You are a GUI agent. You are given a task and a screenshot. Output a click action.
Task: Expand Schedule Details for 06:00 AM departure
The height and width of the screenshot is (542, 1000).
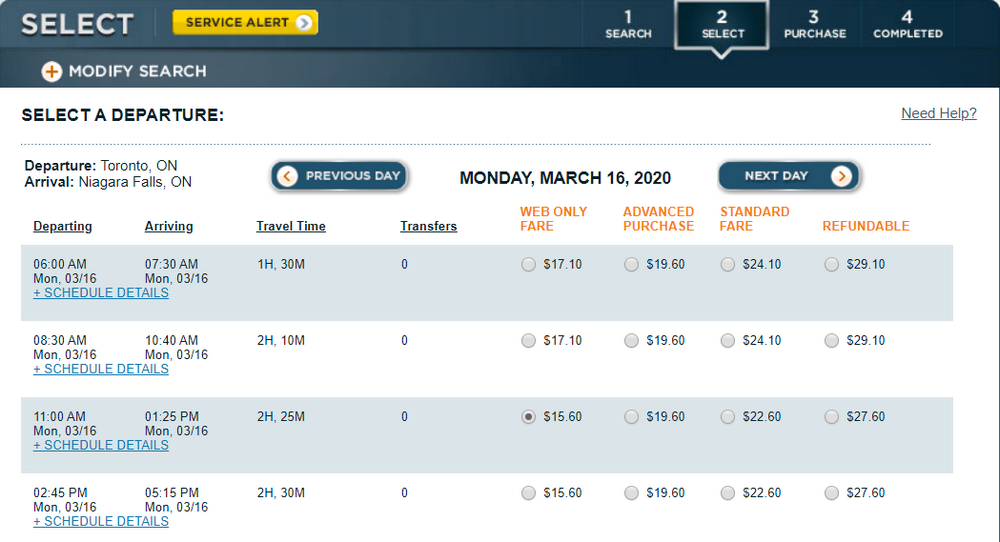tap(101, 293)
